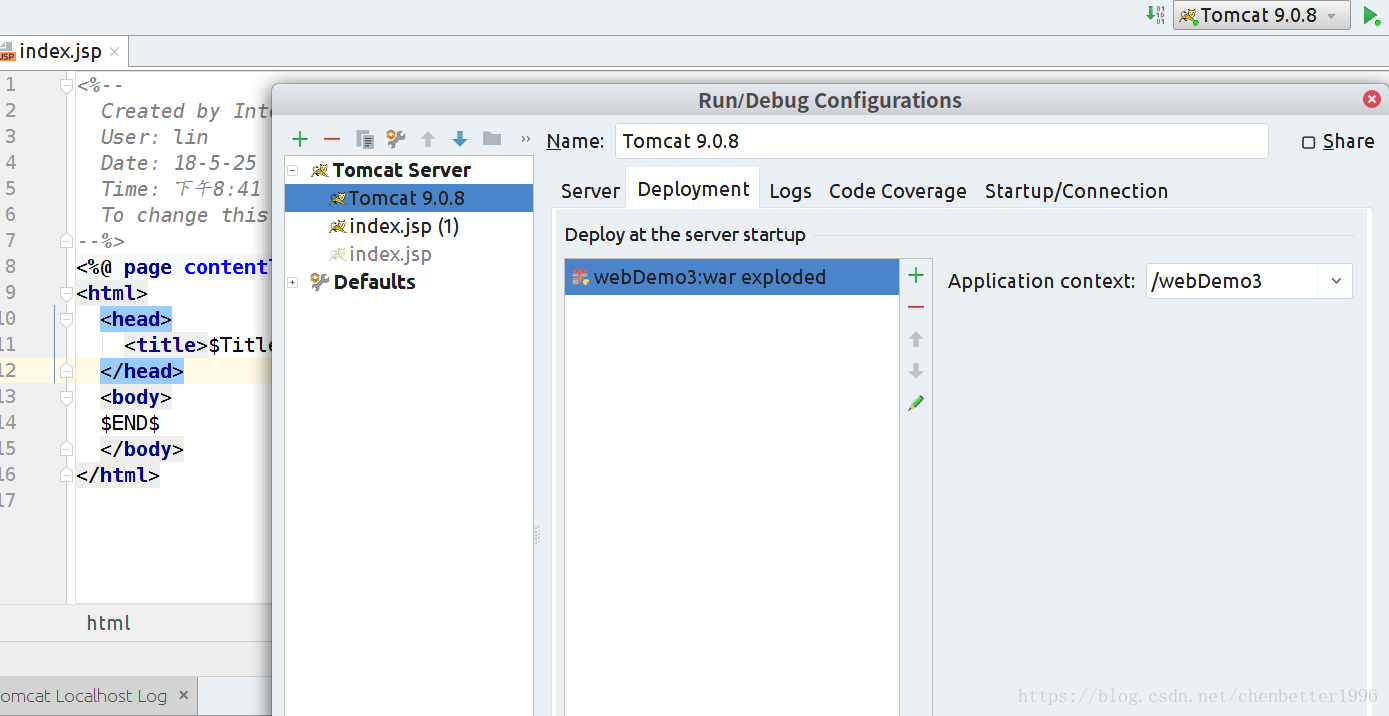Open the Logs tab
Screen dimensions: 1389x716
[790, 191]
